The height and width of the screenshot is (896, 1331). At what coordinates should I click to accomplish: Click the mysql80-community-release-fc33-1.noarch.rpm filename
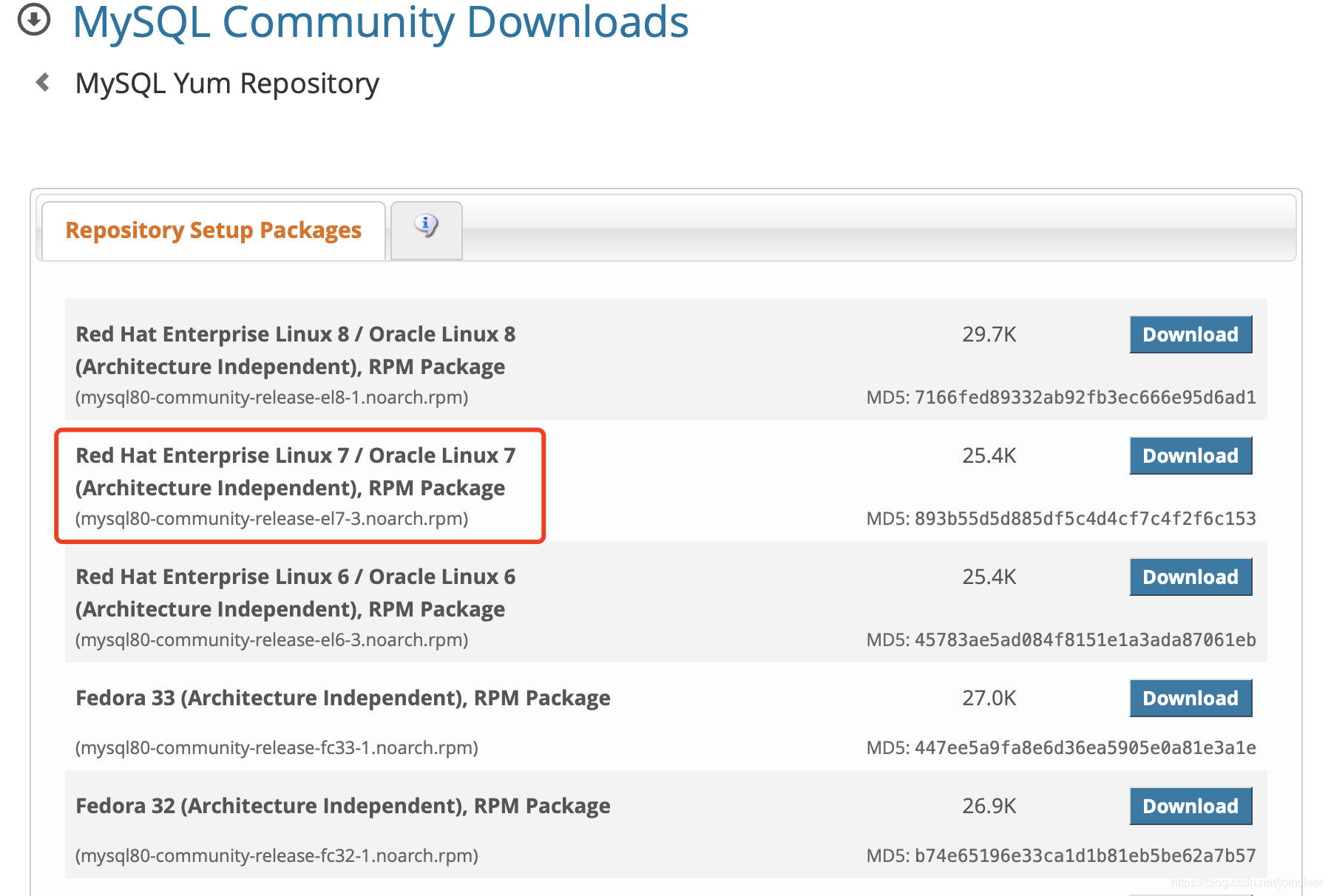coord(277,748)
